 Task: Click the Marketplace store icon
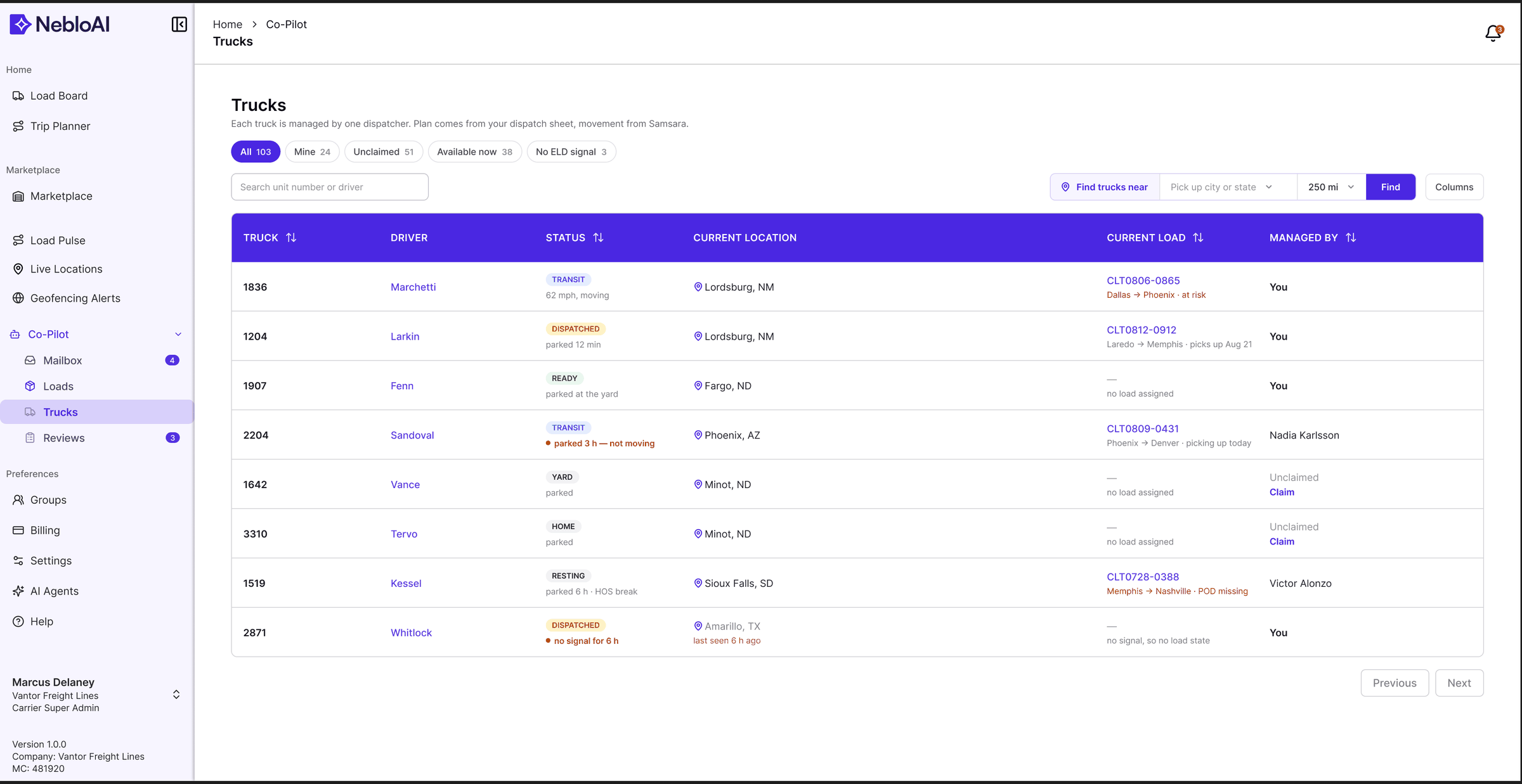coord(18,196)
